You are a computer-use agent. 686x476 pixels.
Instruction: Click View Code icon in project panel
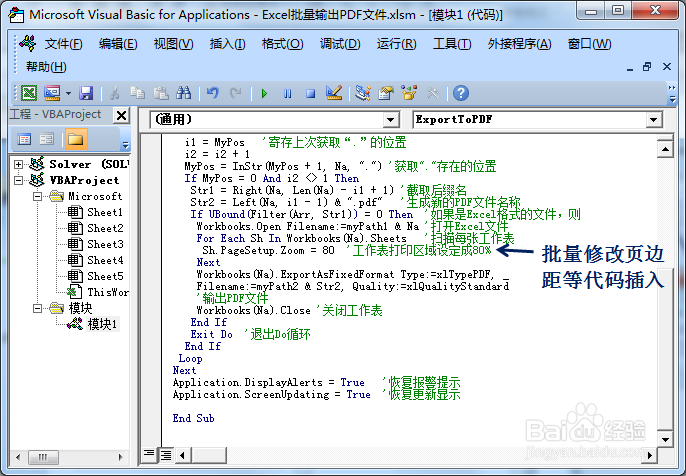click(24, 139)
